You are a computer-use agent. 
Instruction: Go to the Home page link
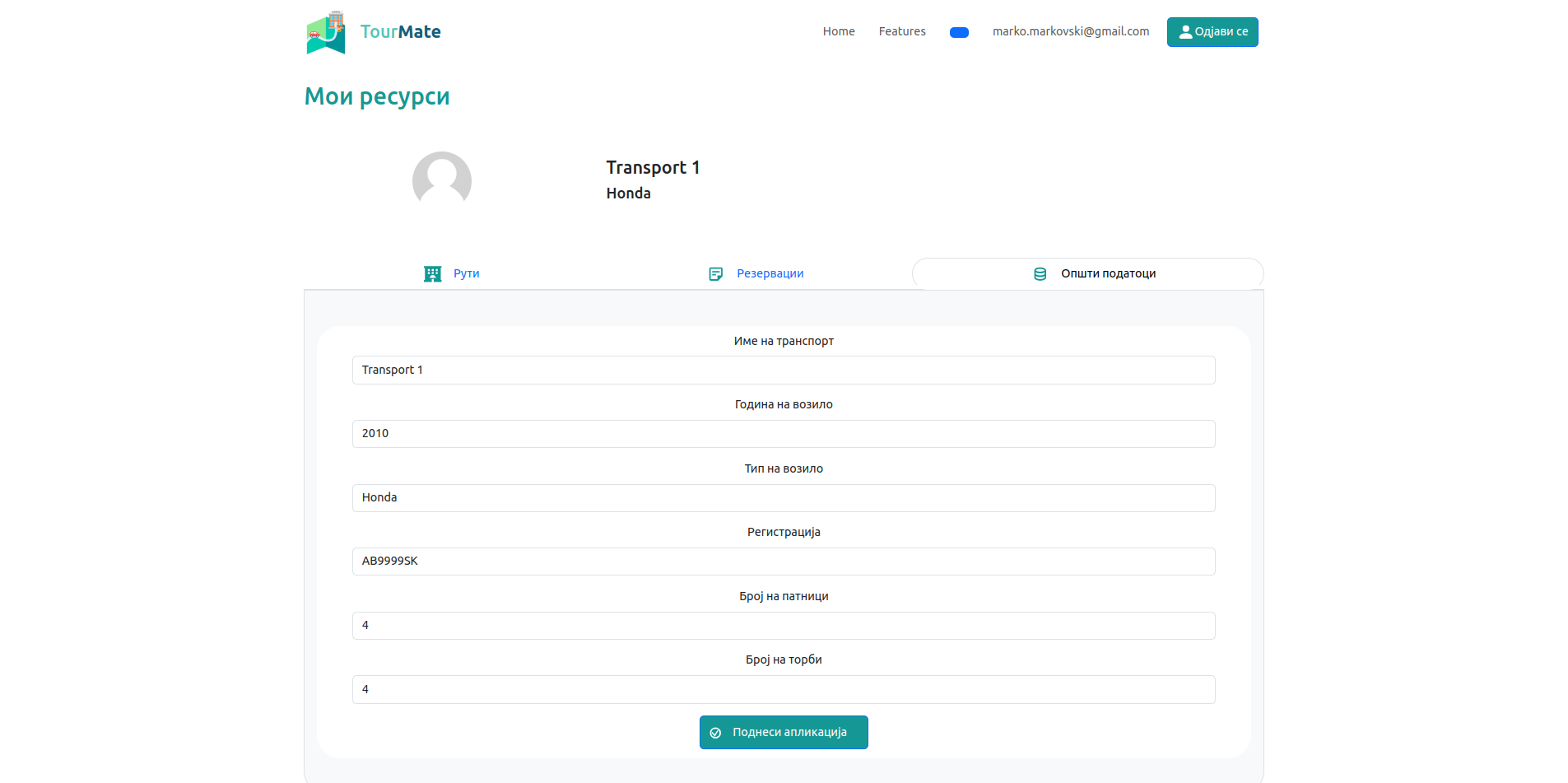(x=839, y=32)
